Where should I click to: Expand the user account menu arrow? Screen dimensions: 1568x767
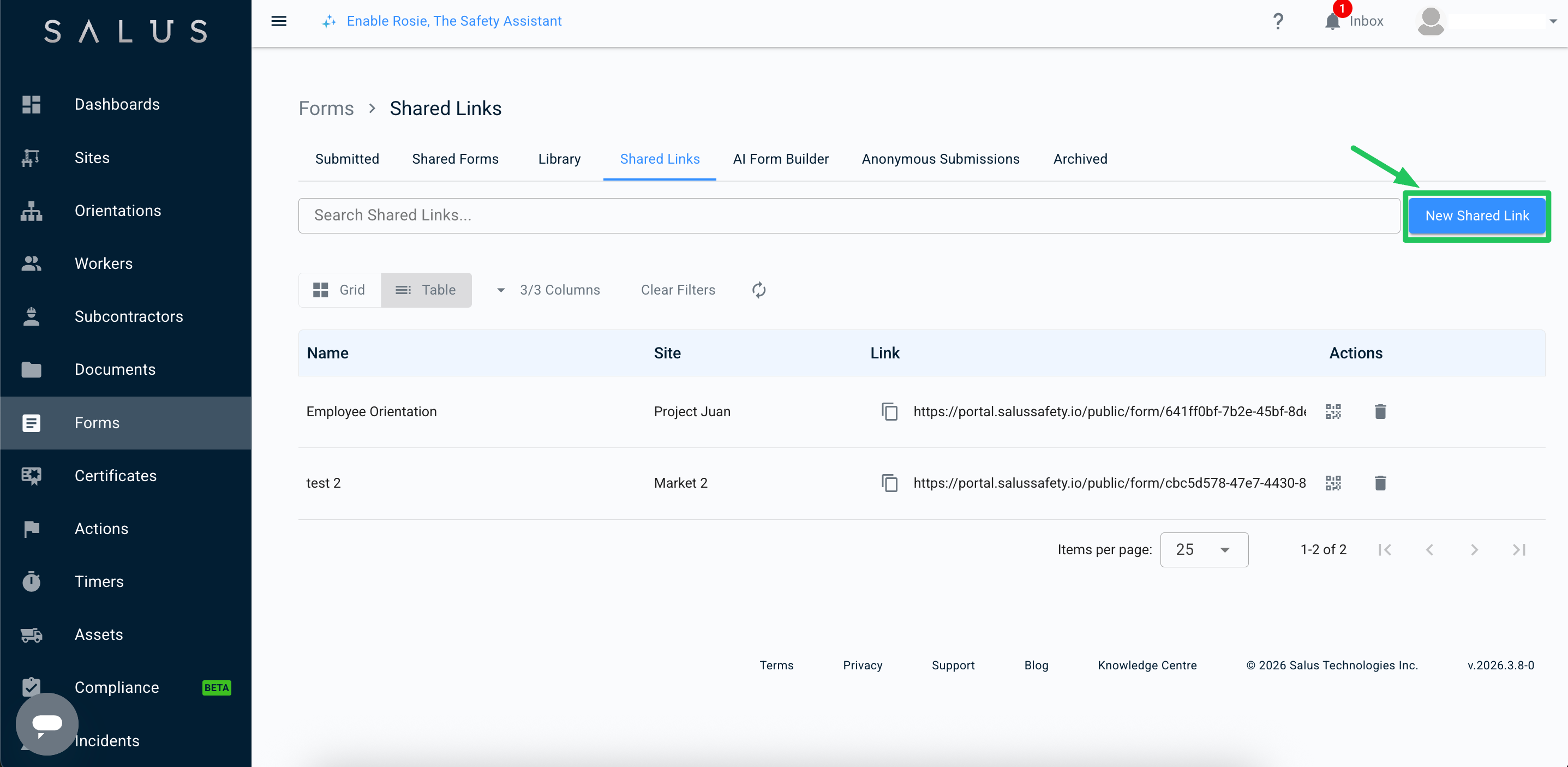tap(1553, 21)
